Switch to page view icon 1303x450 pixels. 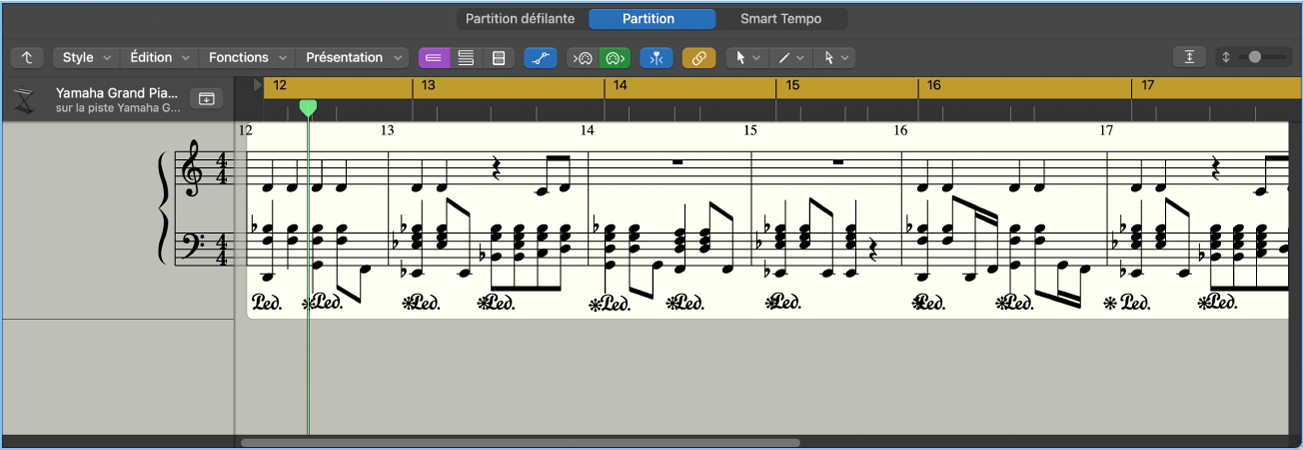click(x=498, y=58)
